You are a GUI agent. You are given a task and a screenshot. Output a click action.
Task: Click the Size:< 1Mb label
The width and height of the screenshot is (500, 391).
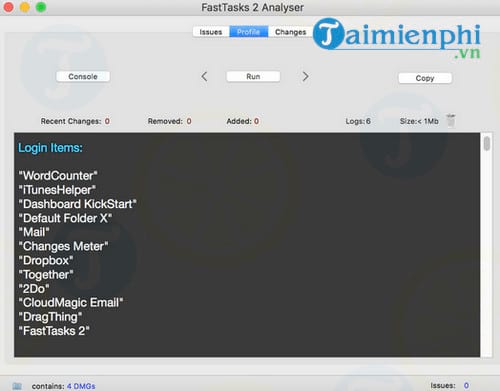click(x=419, y=121)
